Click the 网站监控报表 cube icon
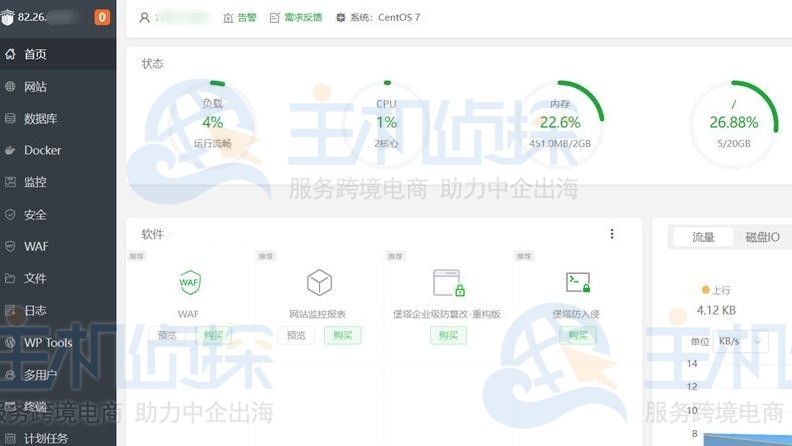 click(319, 282)
